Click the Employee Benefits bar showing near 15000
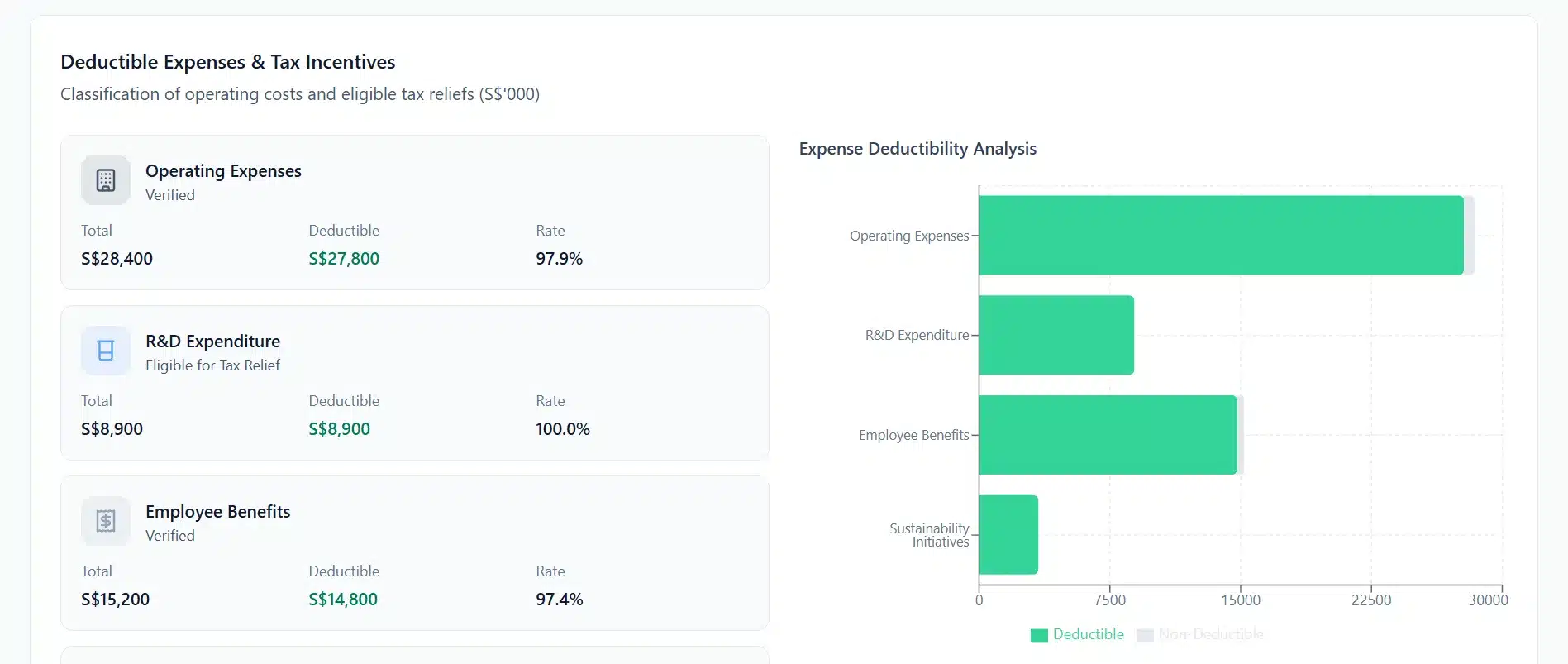 click(1108, 433)
